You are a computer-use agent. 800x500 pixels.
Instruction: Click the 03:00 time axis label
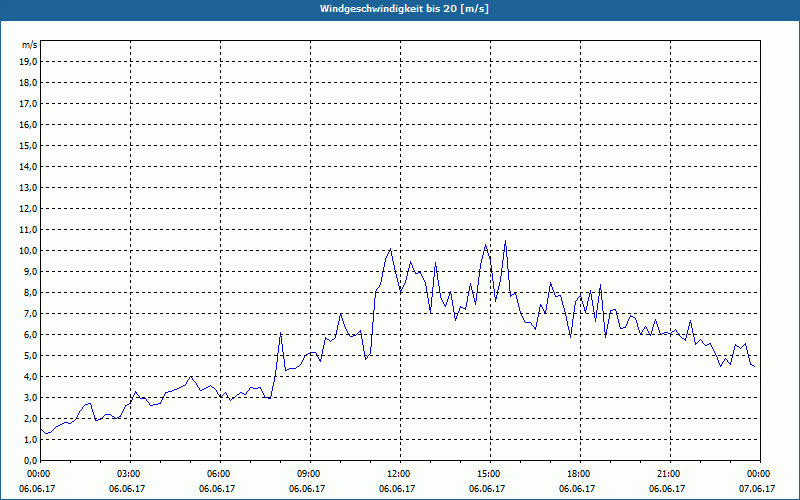click(131, 474)
